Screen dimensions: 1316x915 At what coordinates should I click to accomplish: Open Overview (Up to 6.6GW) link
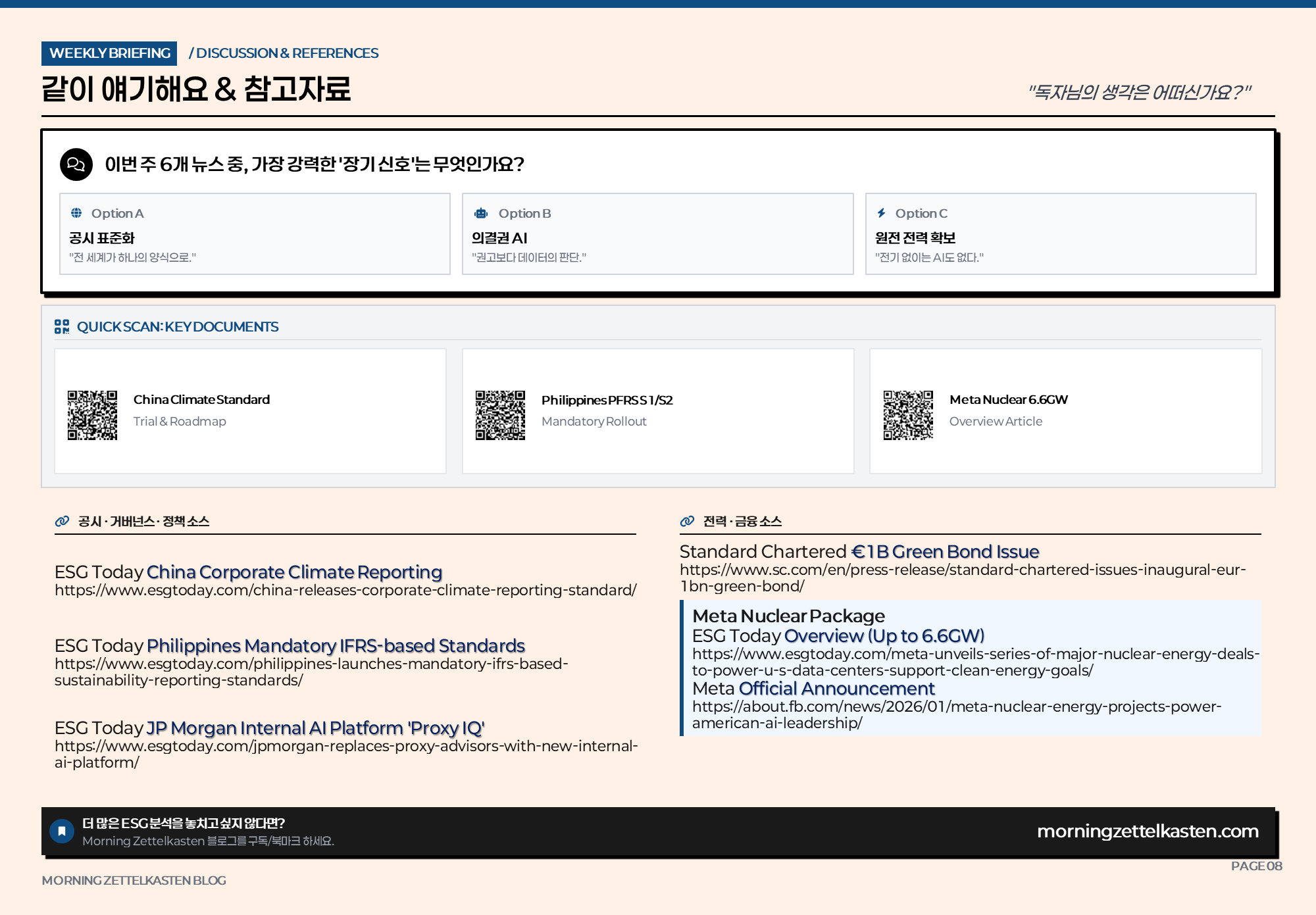pos(884,635)
